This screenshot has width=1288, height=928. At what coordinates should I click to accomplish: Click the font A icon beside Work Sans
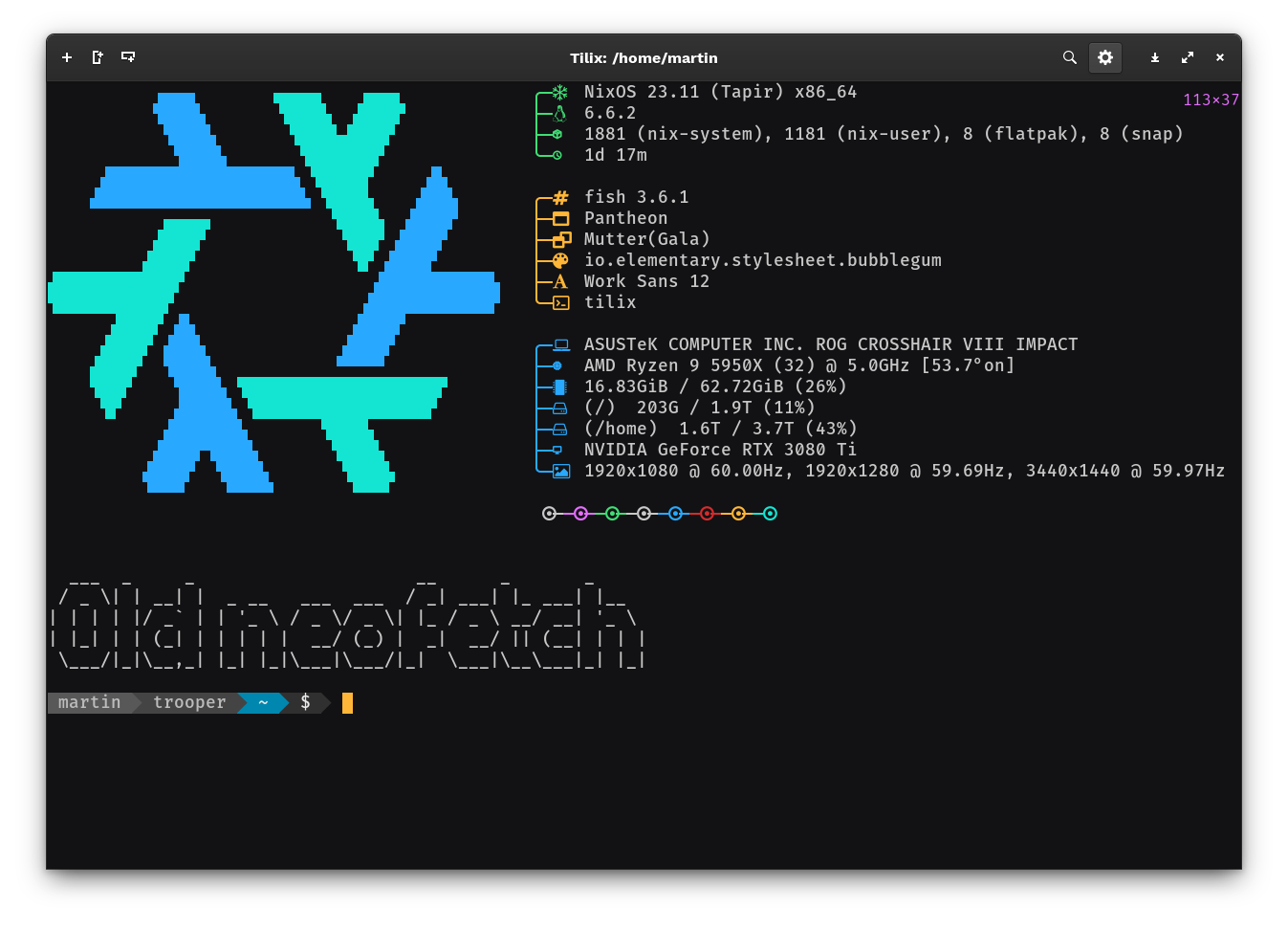(560, 281)
